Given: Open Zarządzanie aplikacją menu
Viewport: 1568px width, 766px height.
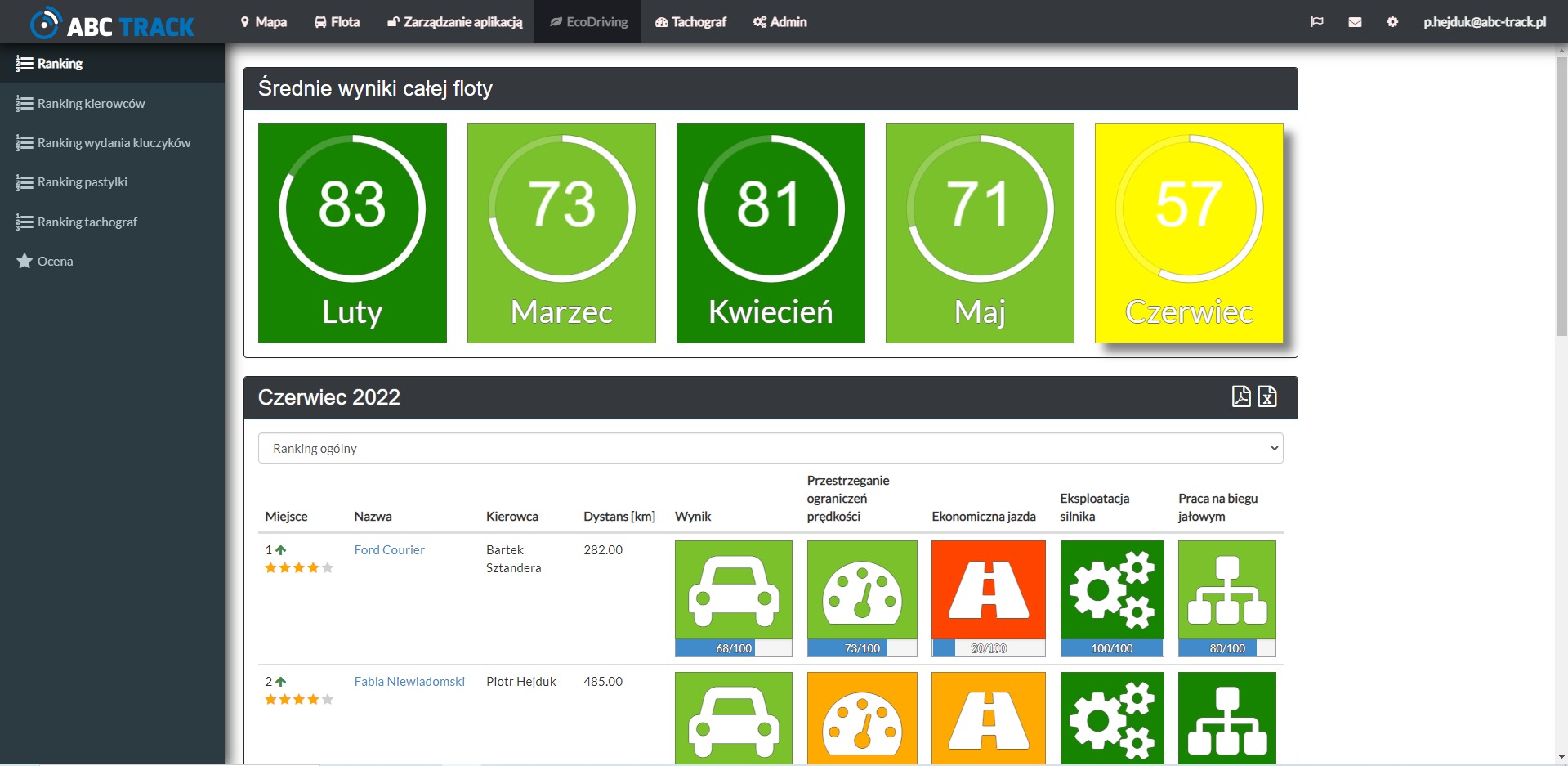Looking at the screenshot, I should [x=454, y=22].
